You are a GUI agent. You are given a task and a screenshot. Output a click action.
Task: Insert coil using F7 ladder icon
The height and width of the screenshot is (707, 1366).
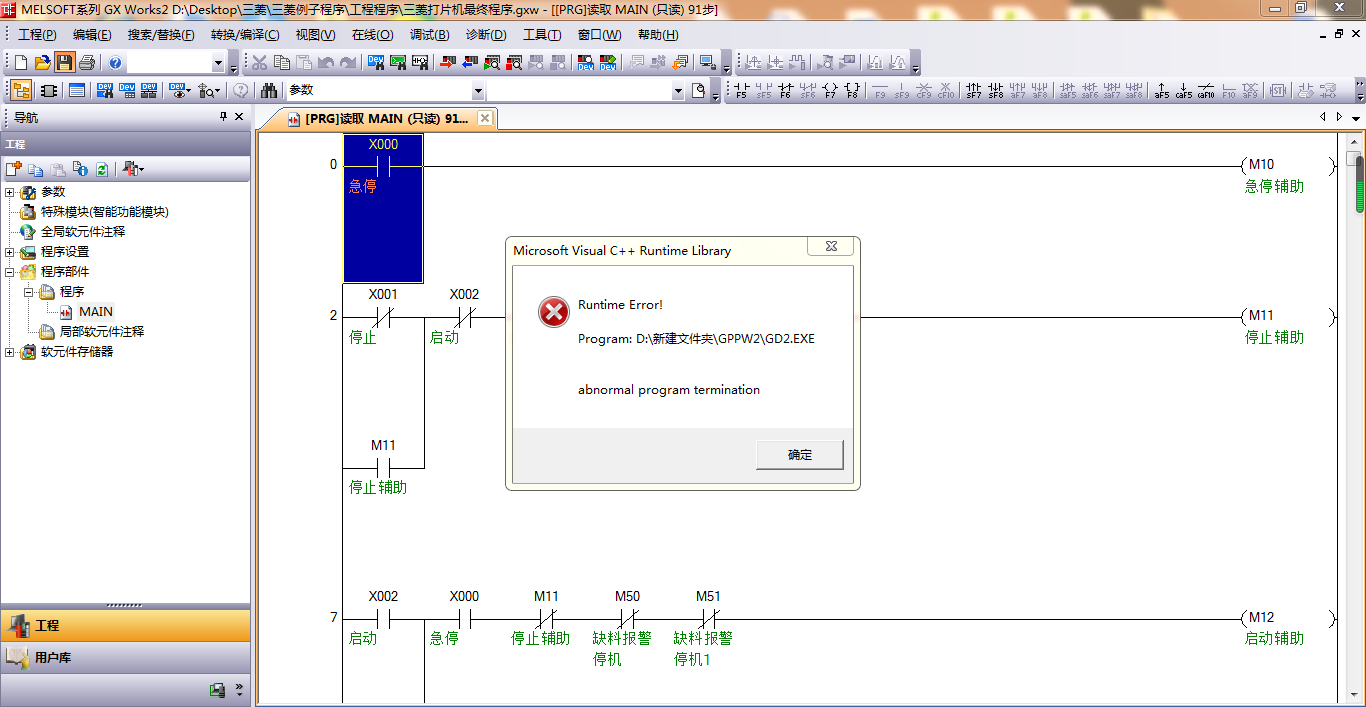coord(830,91)
